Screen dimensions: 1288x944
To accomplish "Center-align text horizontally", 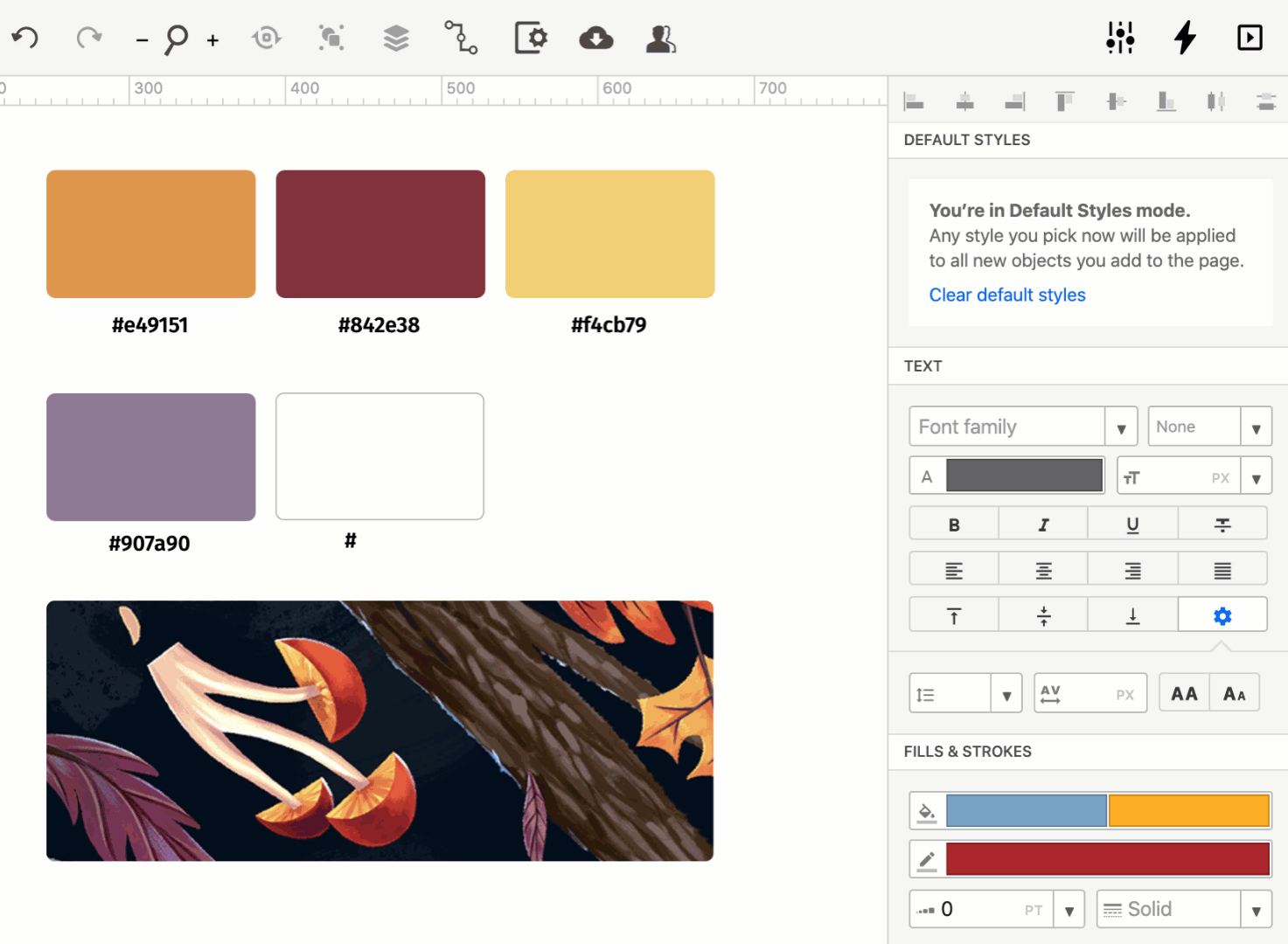I will tap(1043, 571).
